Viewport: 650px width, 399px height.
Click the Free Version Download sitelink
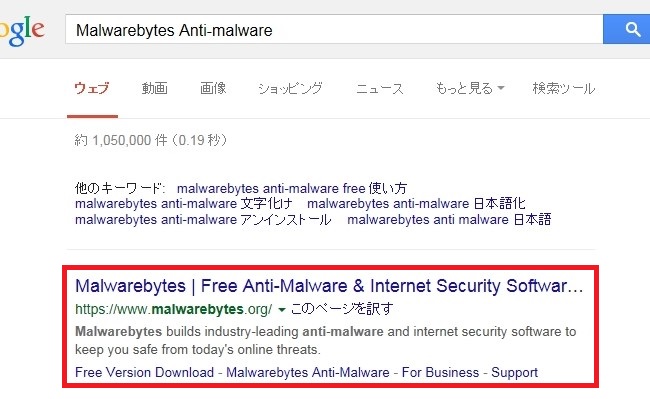(144, 372)
